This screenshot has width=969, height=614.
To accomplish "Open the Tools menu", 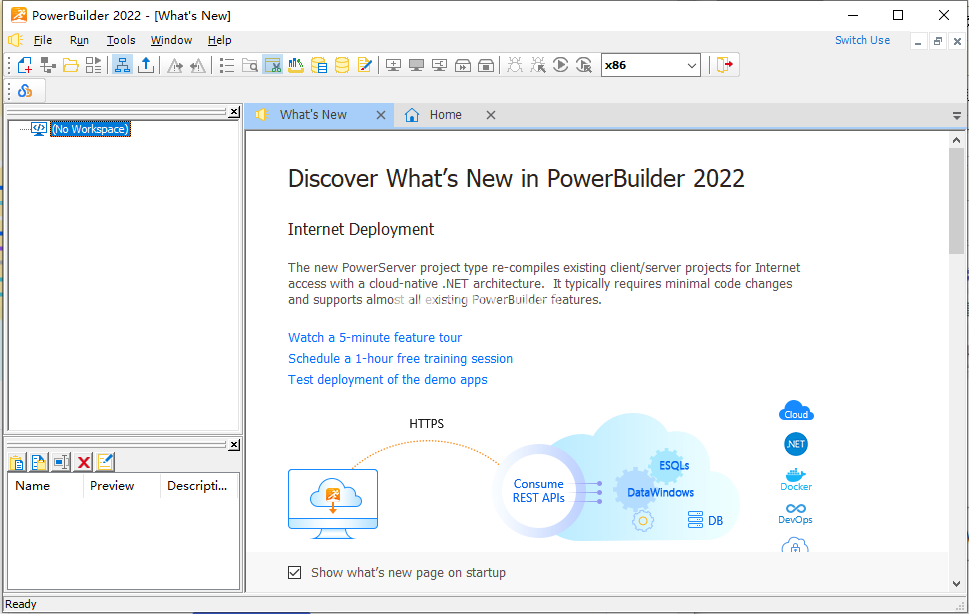I will pos(121,40).
